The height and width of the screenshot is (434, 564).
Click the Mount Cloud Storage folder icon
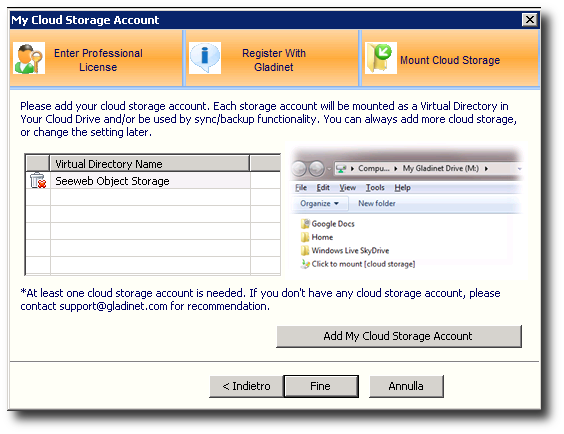(381, 58)
